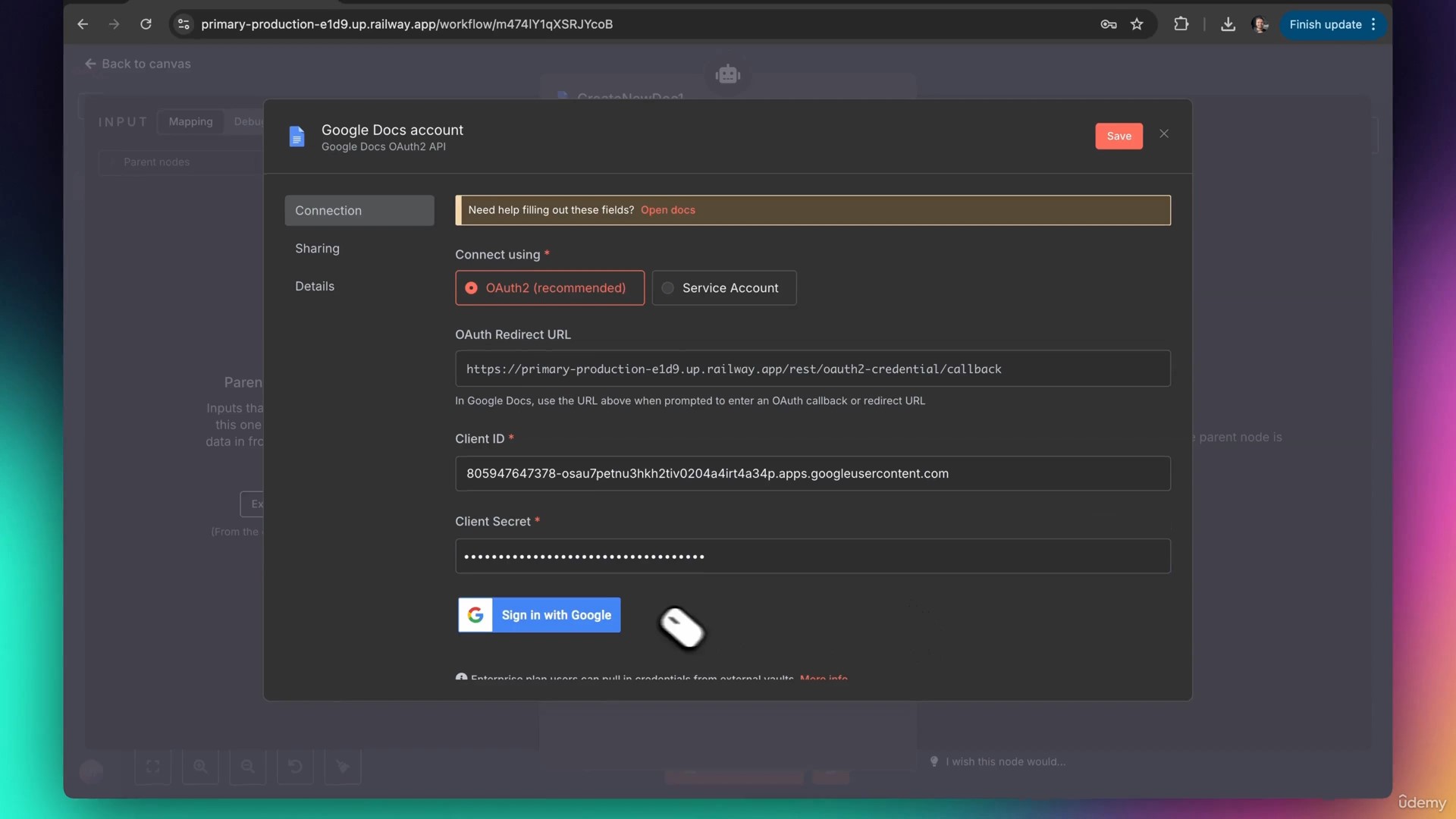Switch to the Details tab
Screen dimensions: 1456x819
tap(315, 286)
